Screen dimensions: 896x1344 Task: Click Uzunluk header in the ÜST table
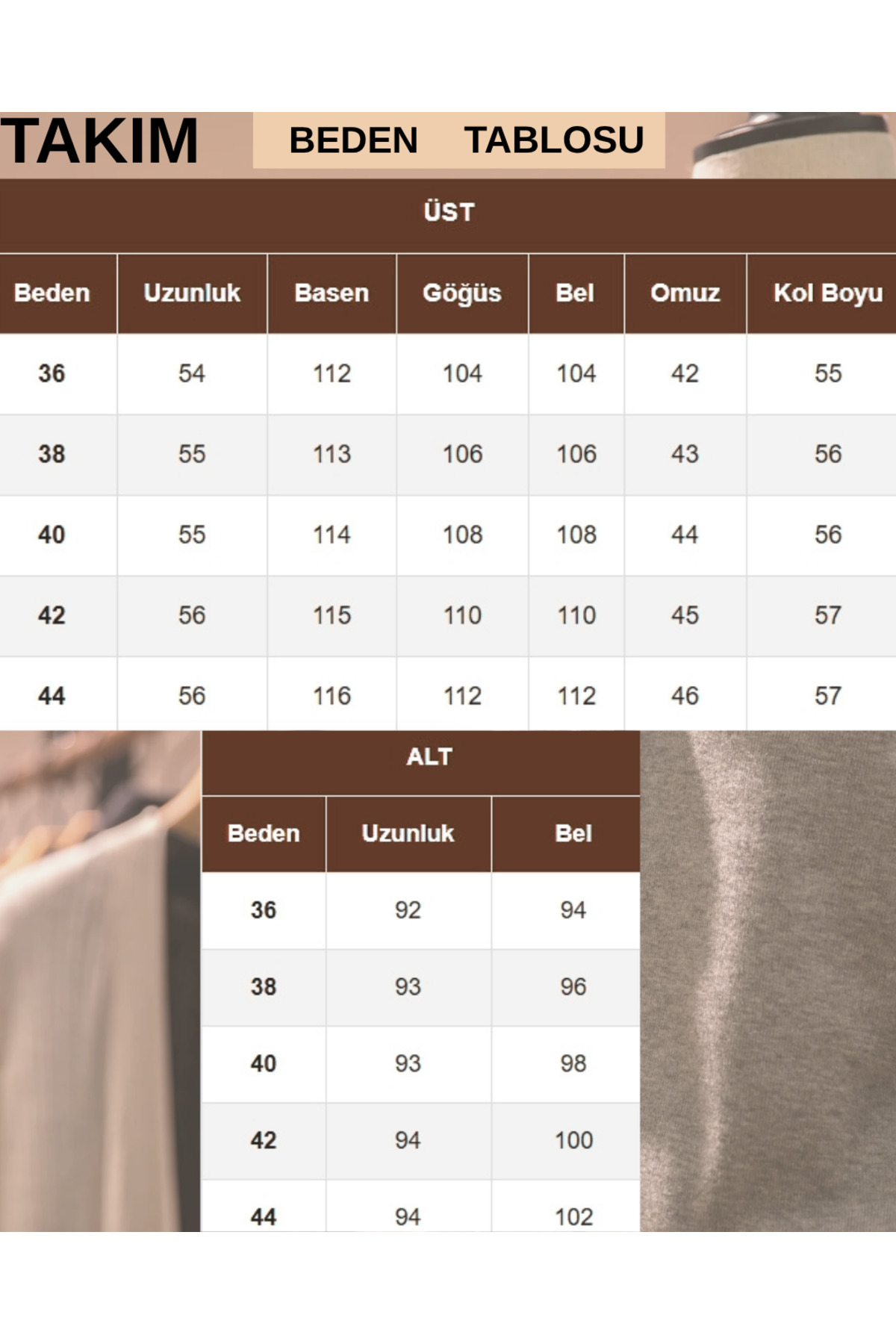click(x=192, y=293)
